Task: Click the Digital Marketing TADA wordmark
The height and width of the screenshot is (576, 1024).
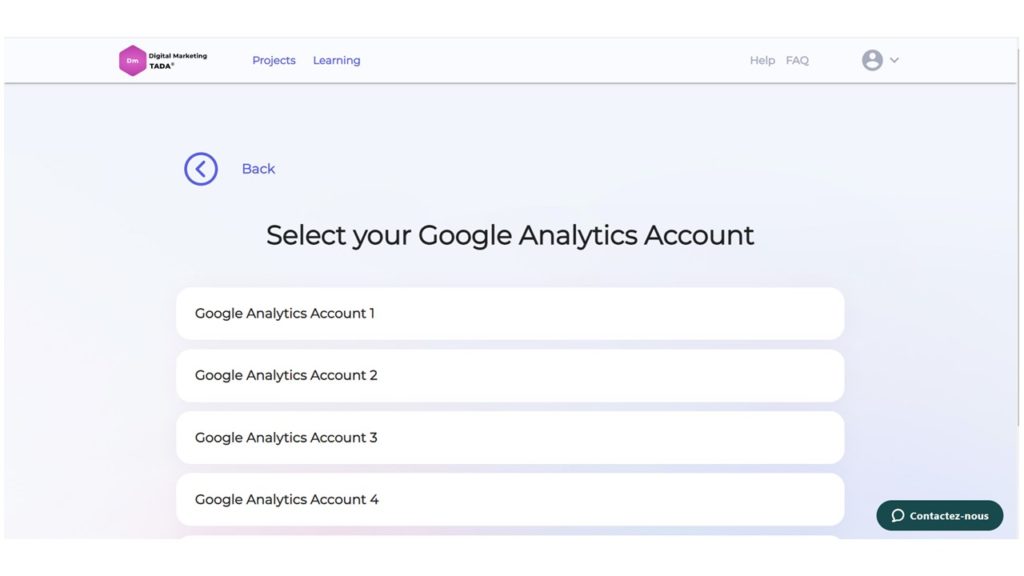Action: [x=178, y=61]
